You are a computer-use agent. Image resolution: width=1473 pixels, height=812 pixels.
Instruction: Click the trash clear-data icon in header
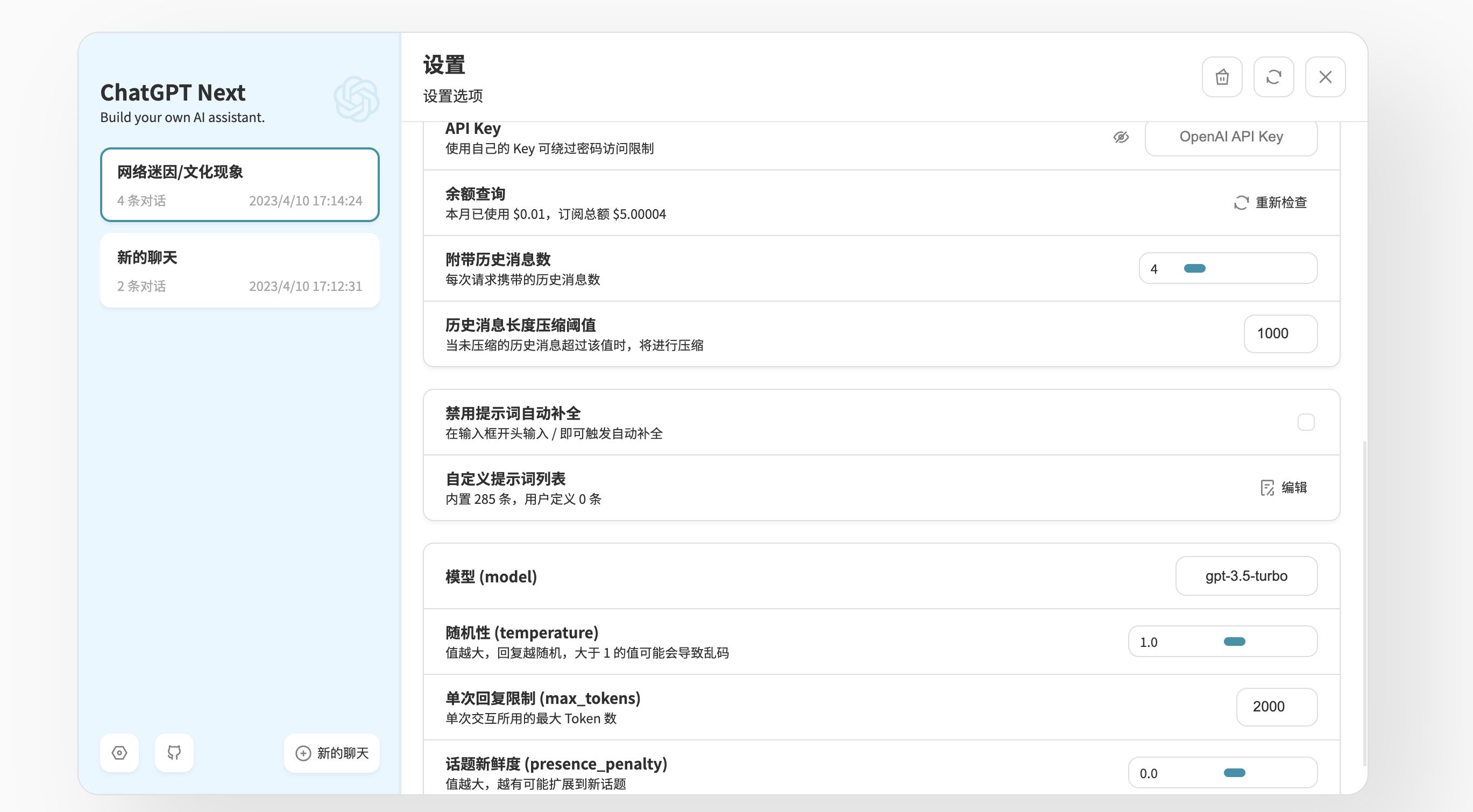pyautogui.click(x=1221, y=76)
